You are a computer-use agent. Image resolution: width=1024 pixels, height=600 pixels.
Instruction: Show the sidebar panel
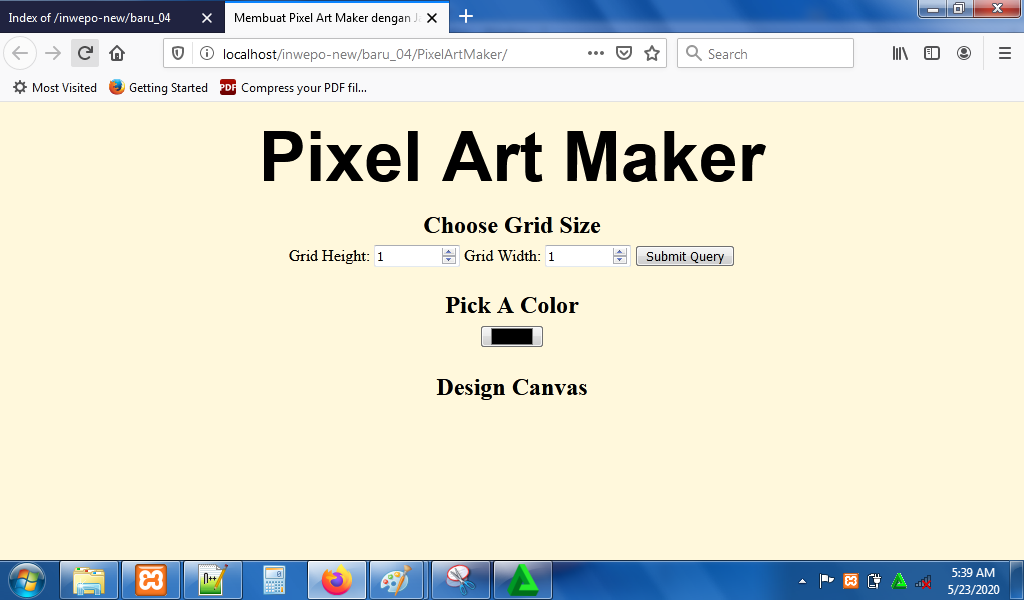click(x=932, y=54)
